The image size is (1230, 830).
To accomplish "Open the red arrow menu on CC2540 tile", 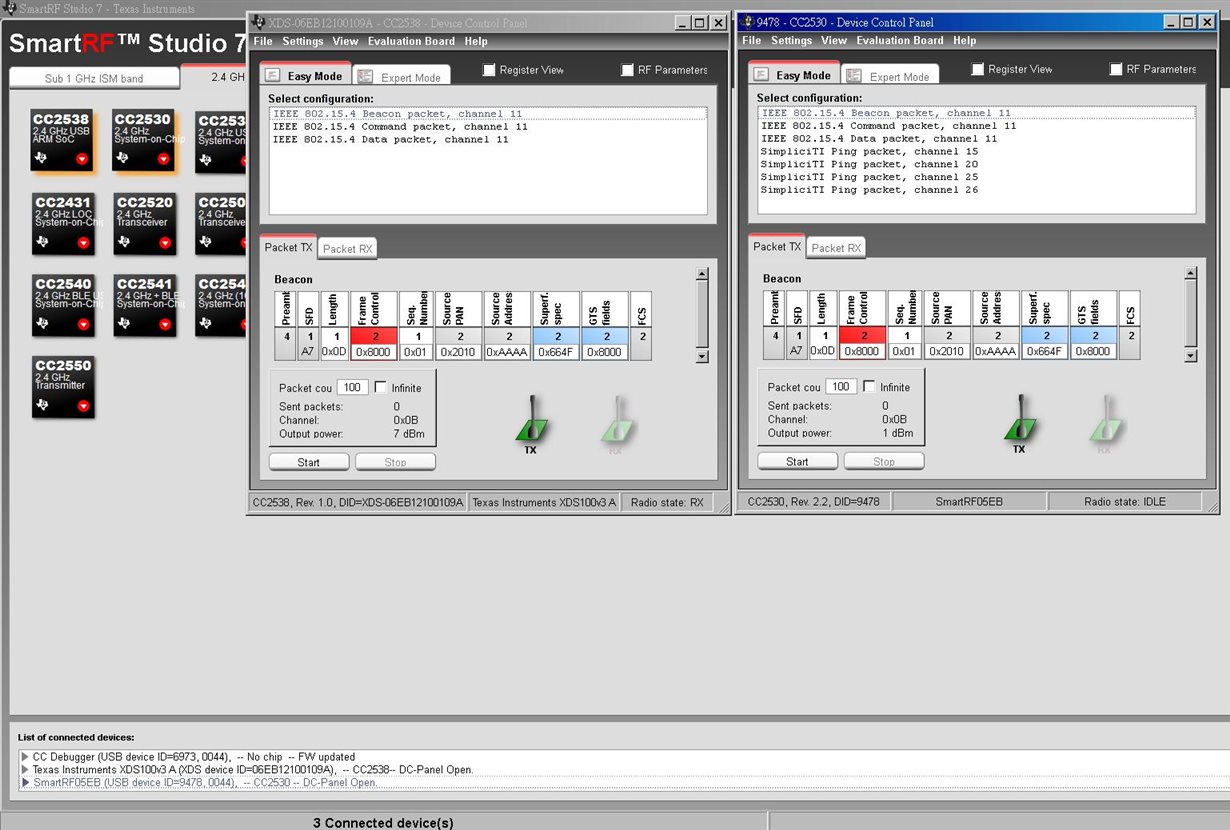I will (83, 324).
